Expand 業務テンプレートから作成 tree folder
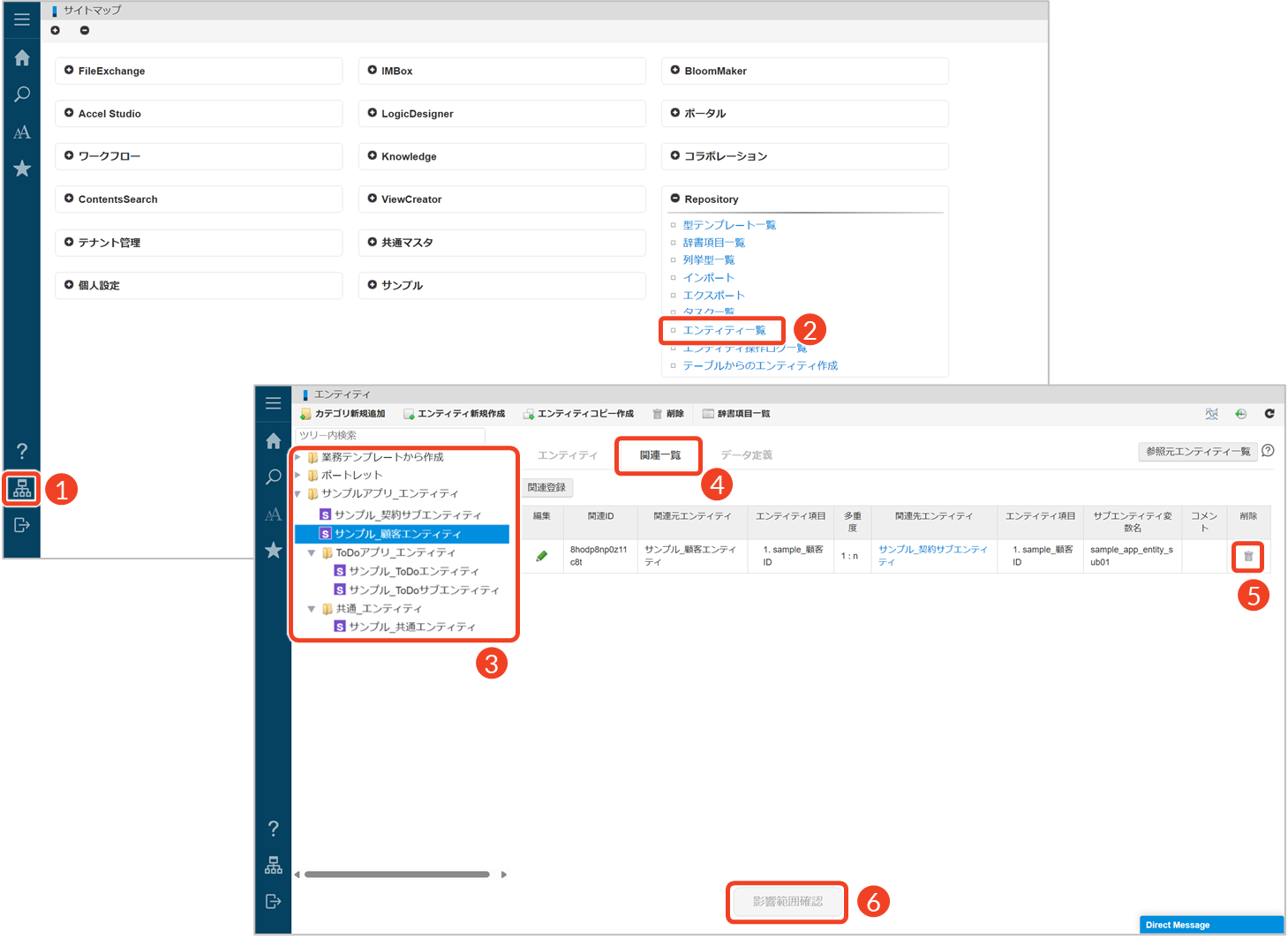 tap(298, 457)
